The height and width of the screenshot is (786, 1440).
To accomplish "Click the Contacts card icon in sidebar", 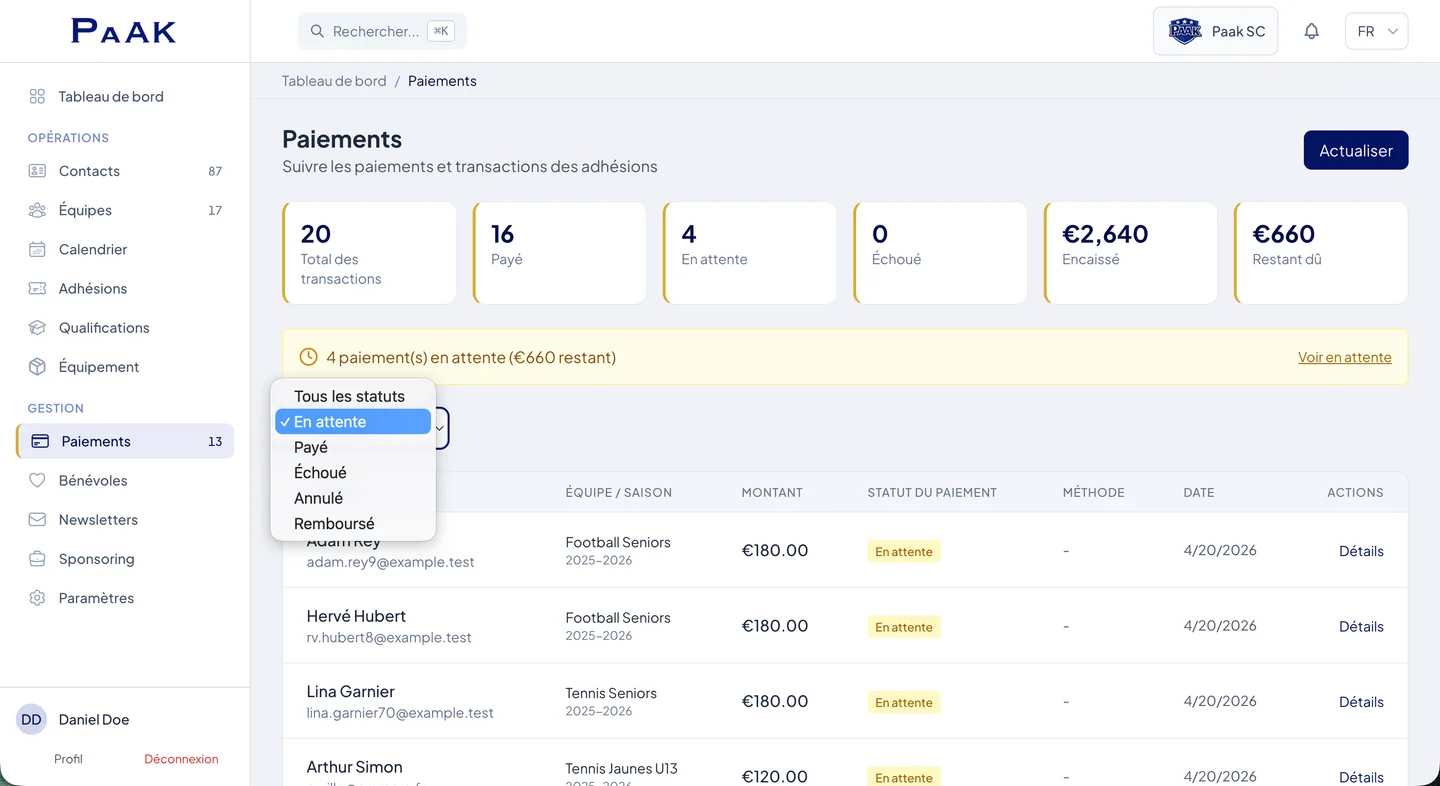I will click(37, 171).
